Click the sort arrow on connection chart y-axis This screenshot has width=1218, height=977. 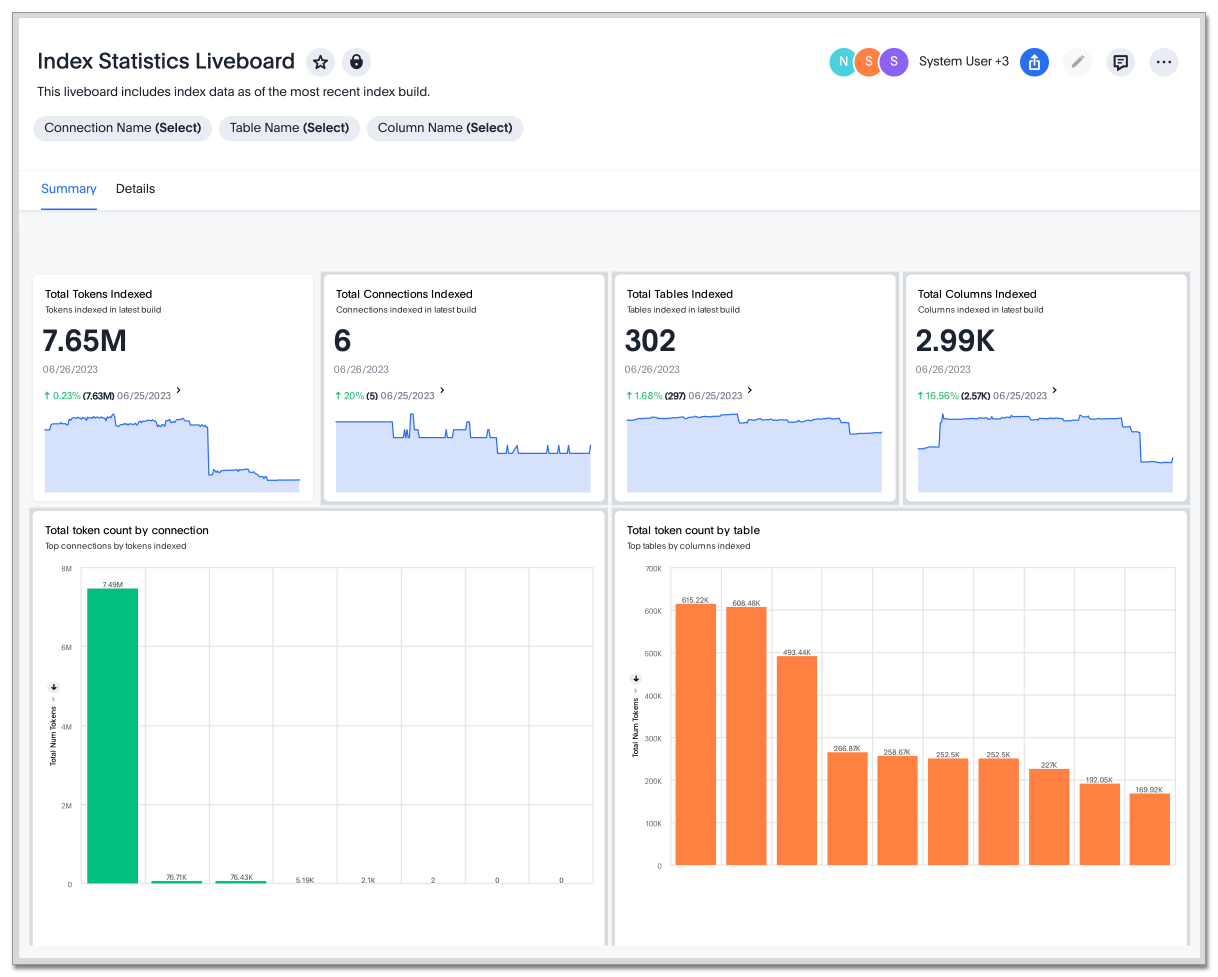point(53,687)
